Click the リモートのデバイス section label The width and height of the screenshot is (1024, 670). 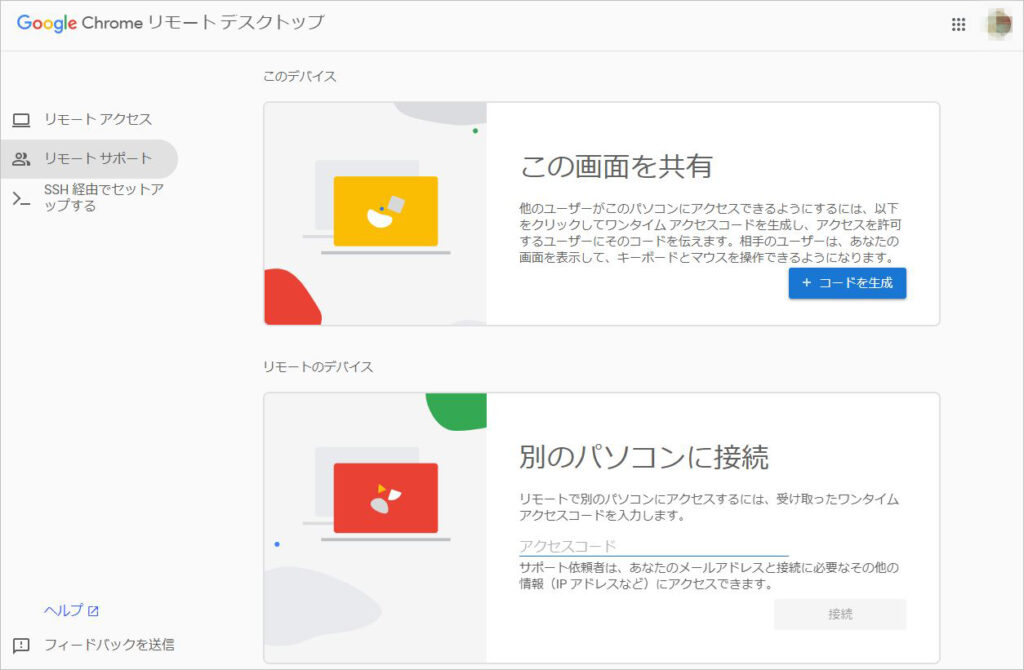coord(318,367)
